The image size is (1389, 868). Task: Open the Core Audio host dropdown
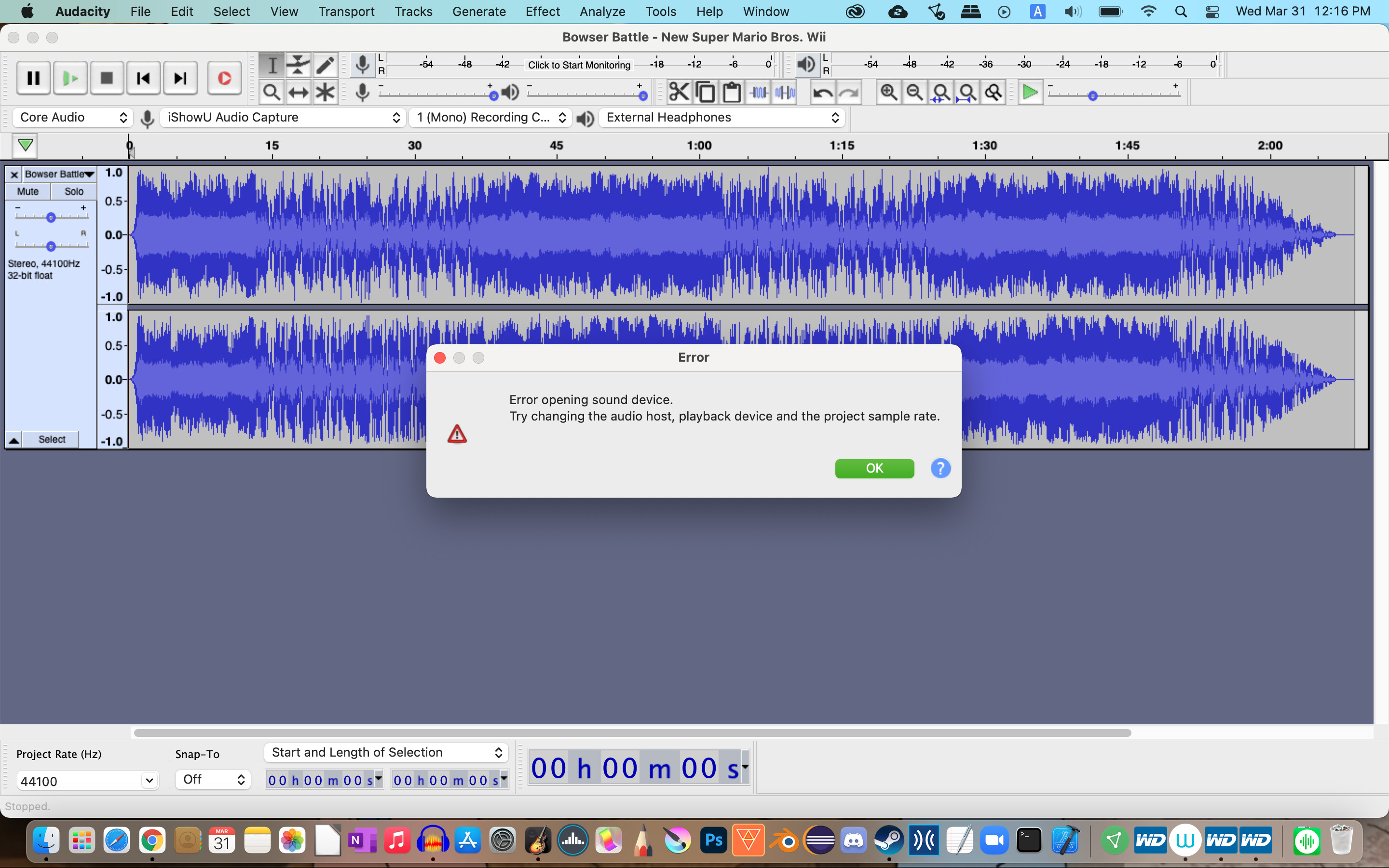point(73,118)
